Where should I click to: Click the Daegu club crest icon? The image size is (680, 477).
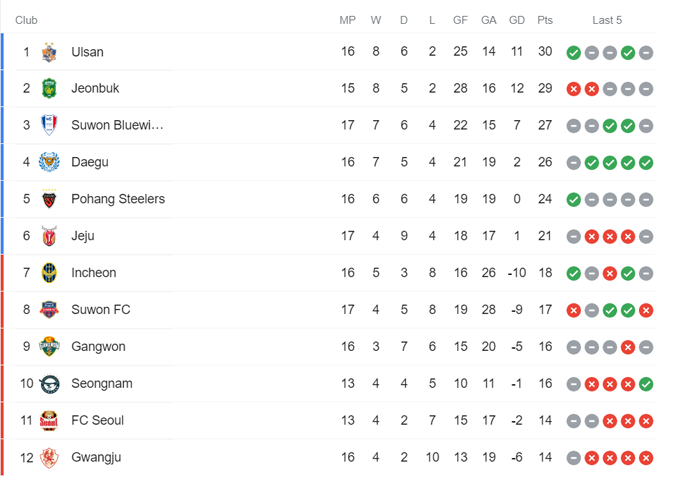point(49,162)
